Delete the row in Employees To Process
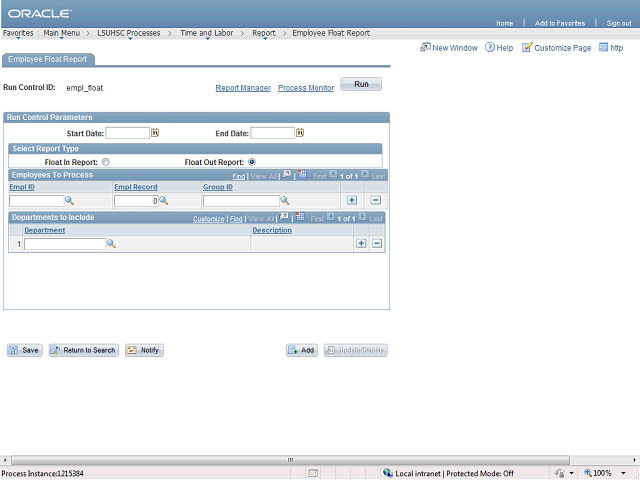This screenshot has width=640, height=480. pos(376,200)
